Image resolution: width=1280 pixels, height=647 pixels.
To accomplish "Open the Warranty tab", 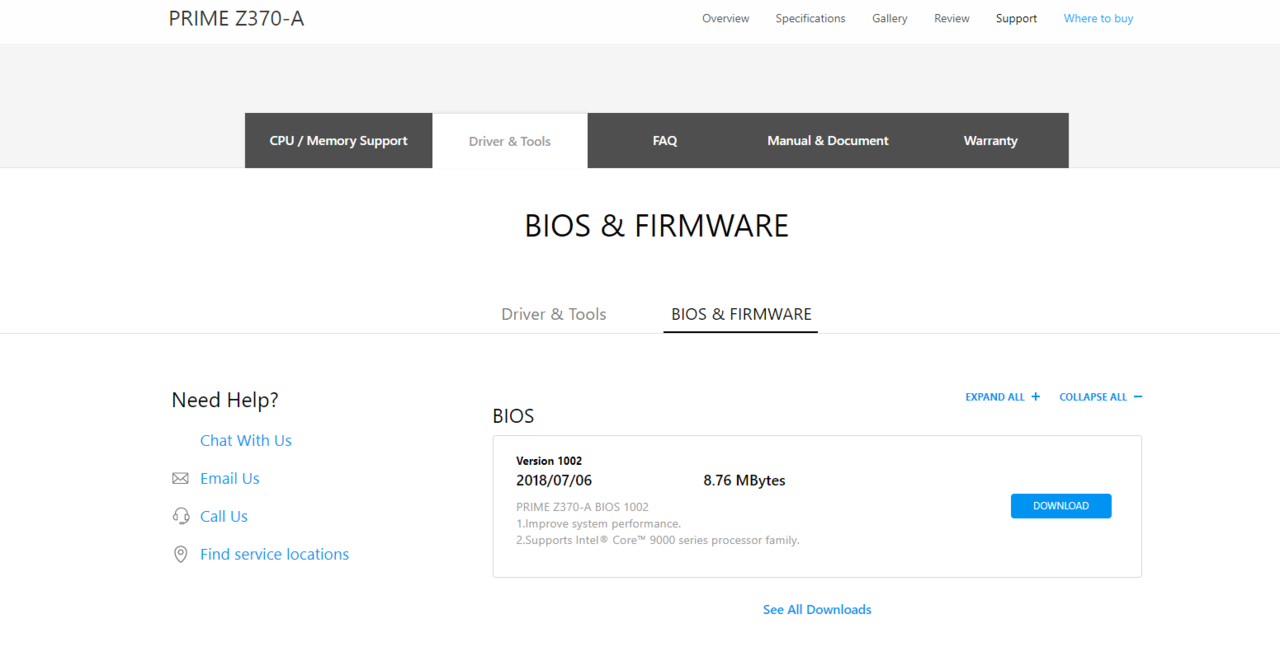I will tap(991, 141).
